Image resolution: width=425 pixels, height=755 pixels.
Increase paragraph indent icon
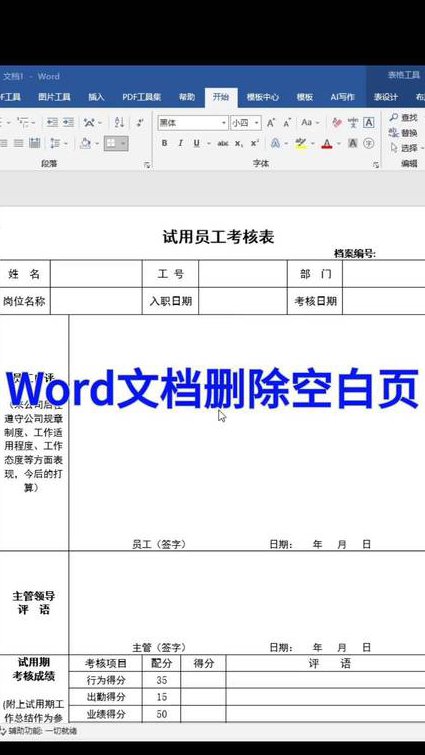coord(68,123)
